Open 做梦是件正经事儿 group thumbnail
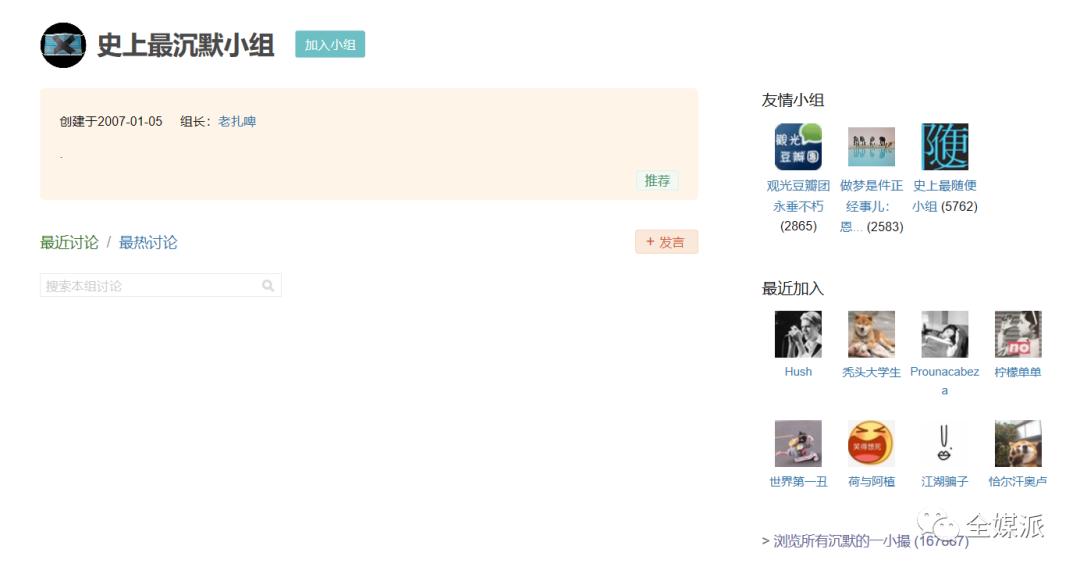The height and width of the screenshot is (574, 1080). 871,147
